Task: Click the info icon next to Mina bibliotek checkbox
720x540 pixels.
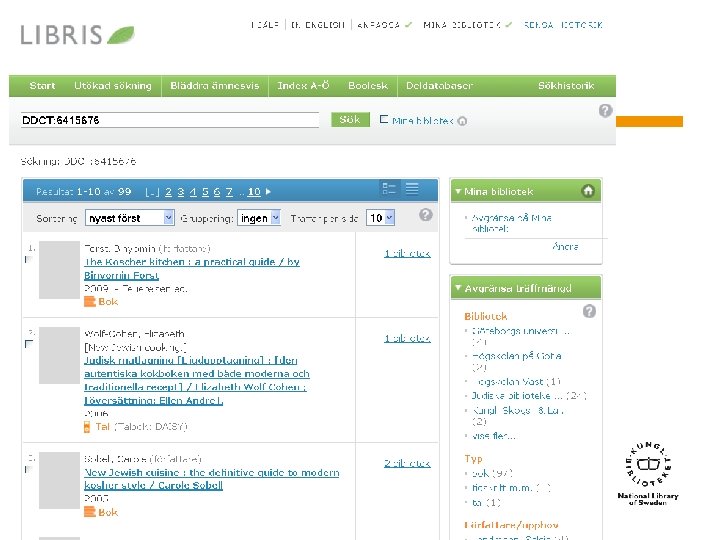Action: [462, 121]
